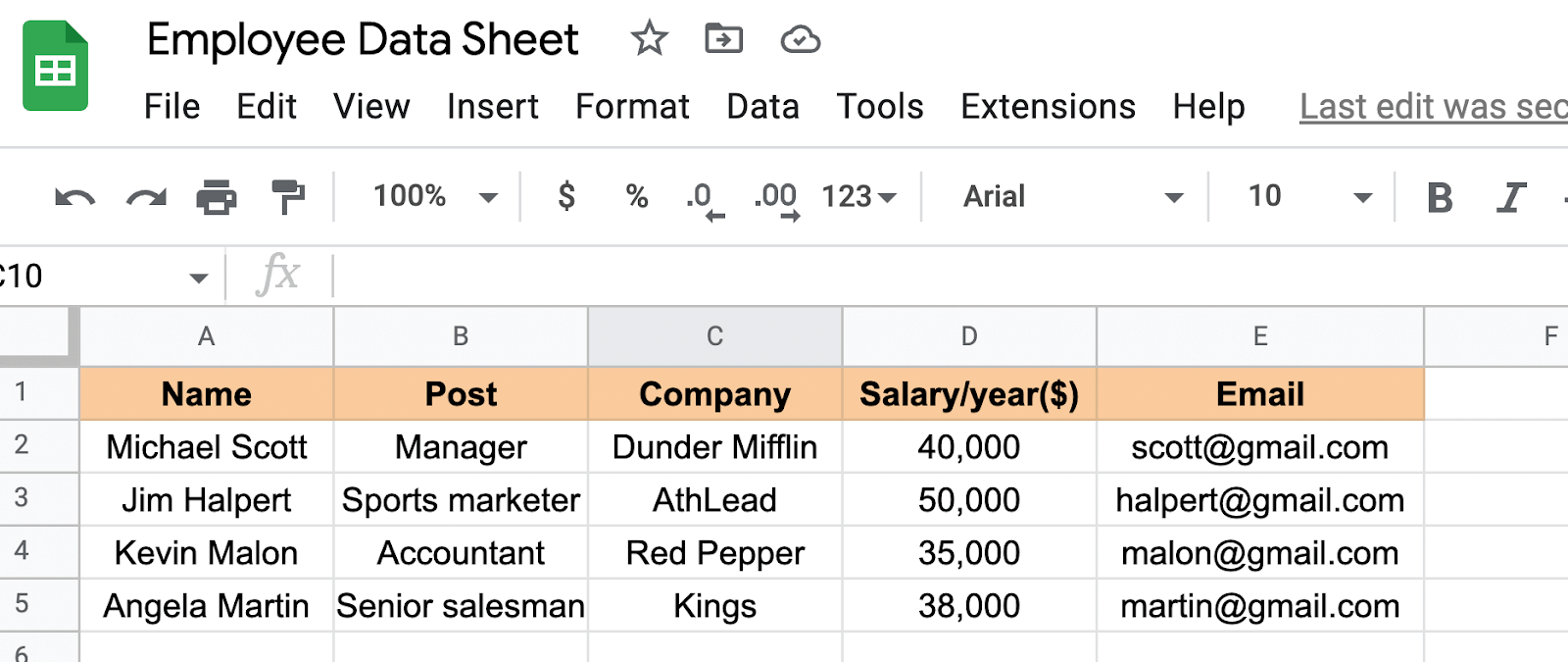Click the Company header cell
The height and width of the screenshot is (662, 1568).
click(715, 394)
